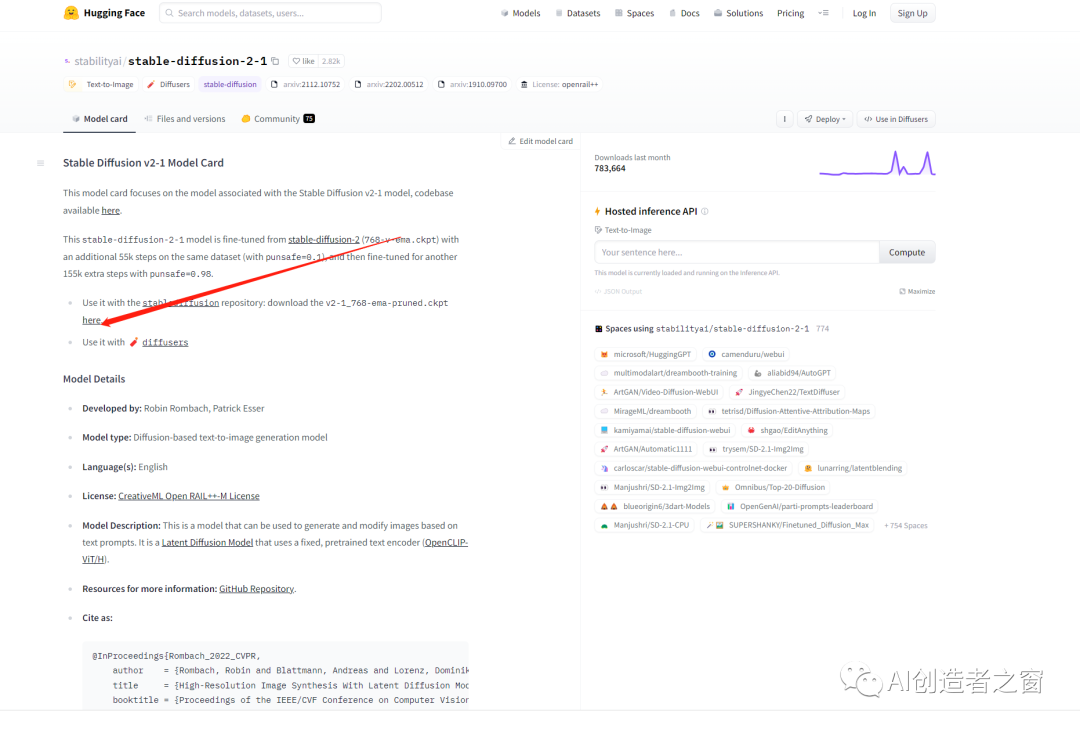
Task: Open ArtGAN/Automatic1111 space
Action: tap(646, 449)
